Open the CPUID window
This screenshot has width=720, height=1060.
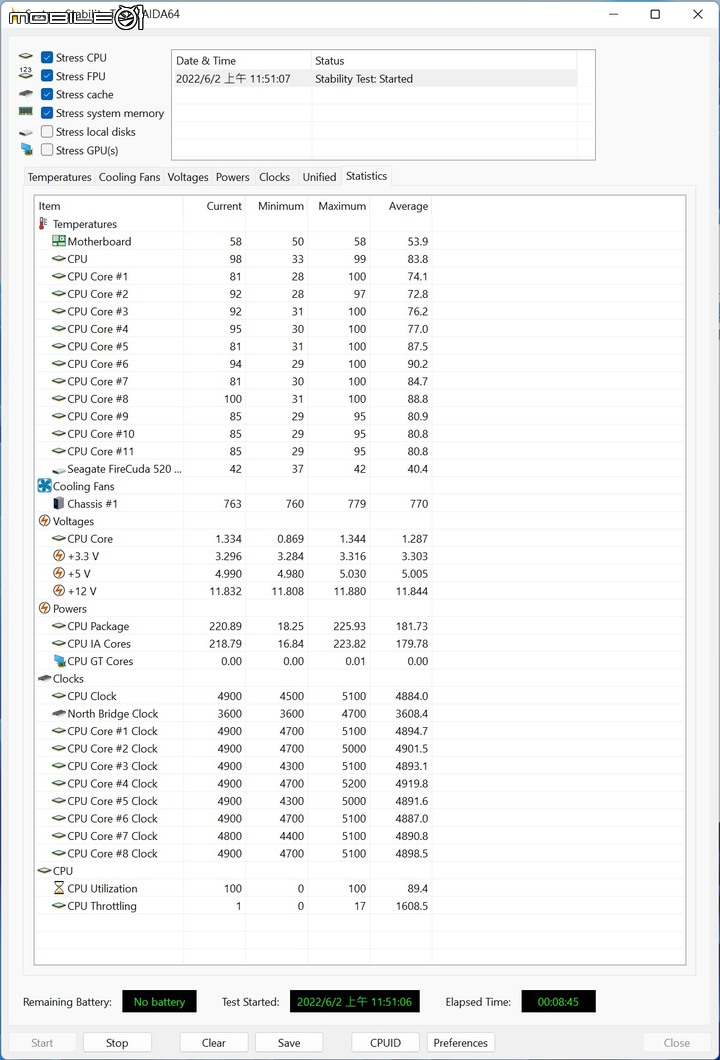point(385,1042)
